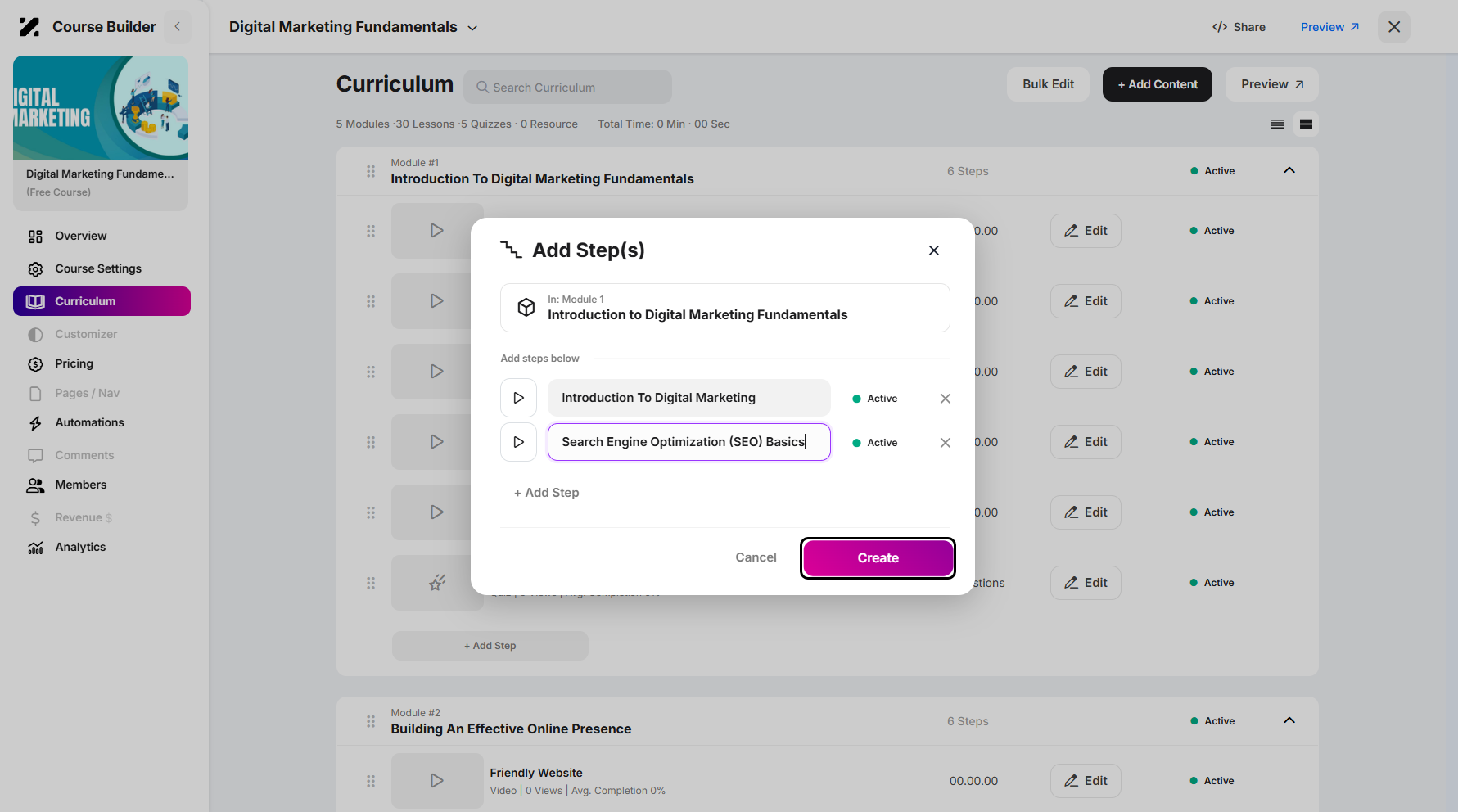Toggle Active status for Introduction To Digital Marketing step
The height and width of the screenshot is (812, 1458).
point(875,399)
